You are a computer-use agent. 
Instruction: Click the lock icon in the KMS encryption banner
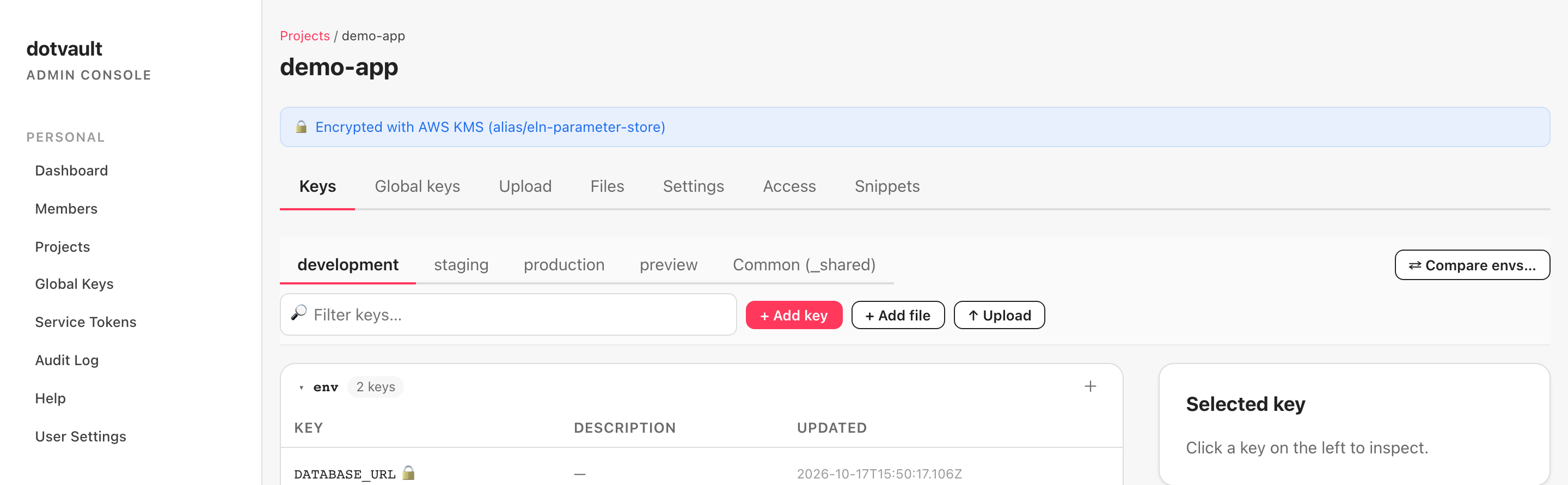(x=301, y=127)
